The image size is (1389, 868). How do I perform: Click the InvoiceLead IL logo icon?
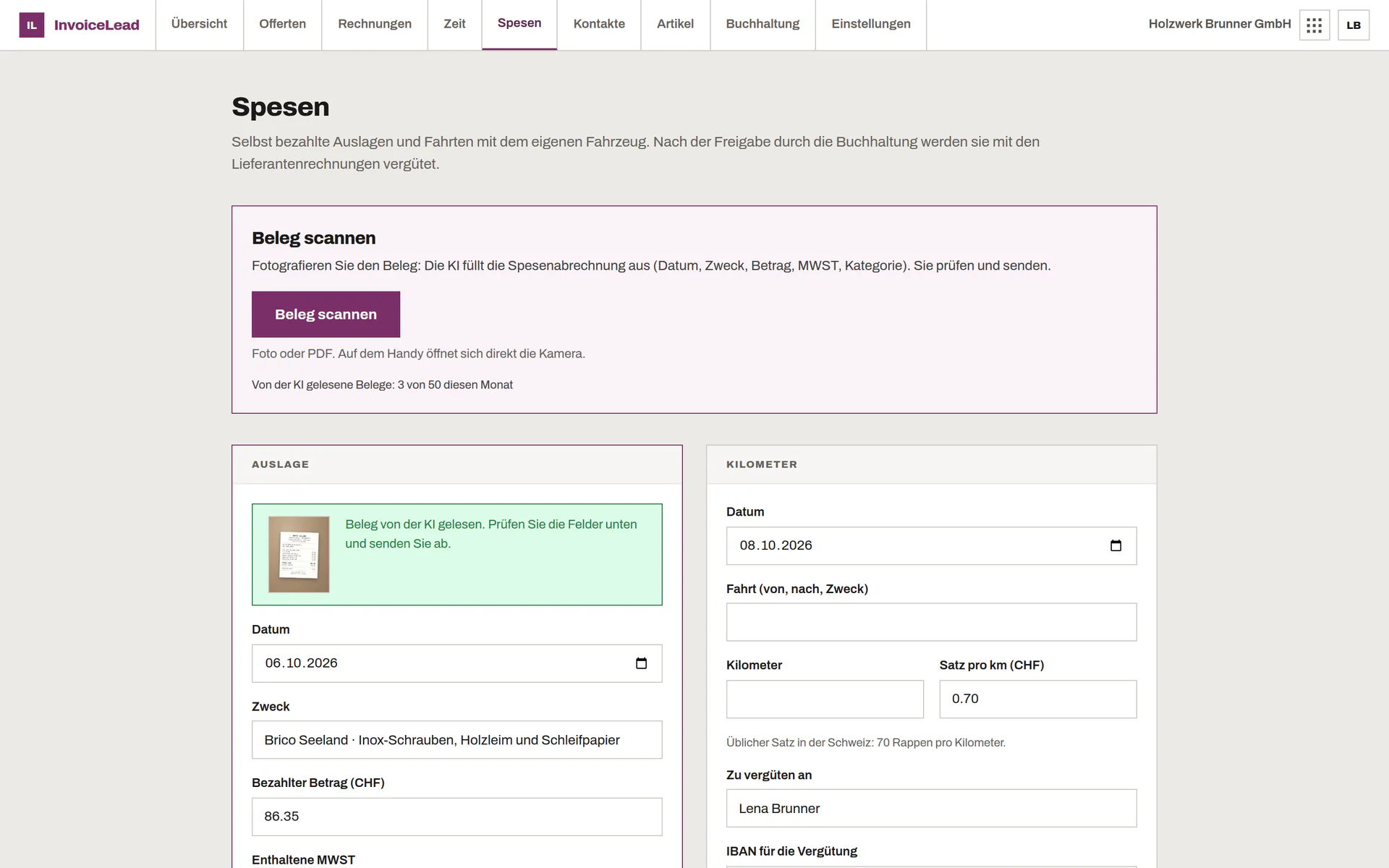coord(31,25)
